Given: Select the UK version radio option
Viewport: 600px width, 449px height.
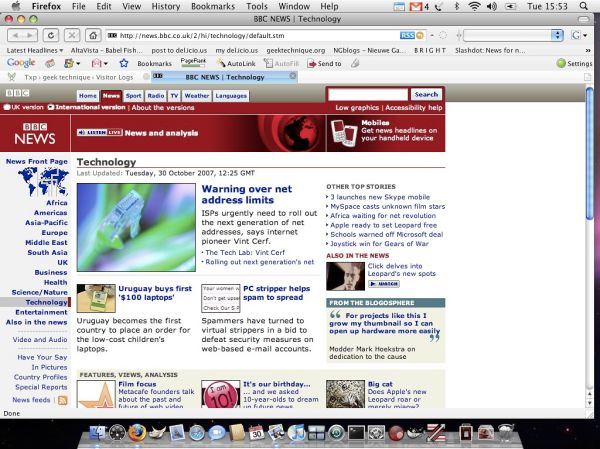Looking at the screenshot, I should [x=7, y=107].
